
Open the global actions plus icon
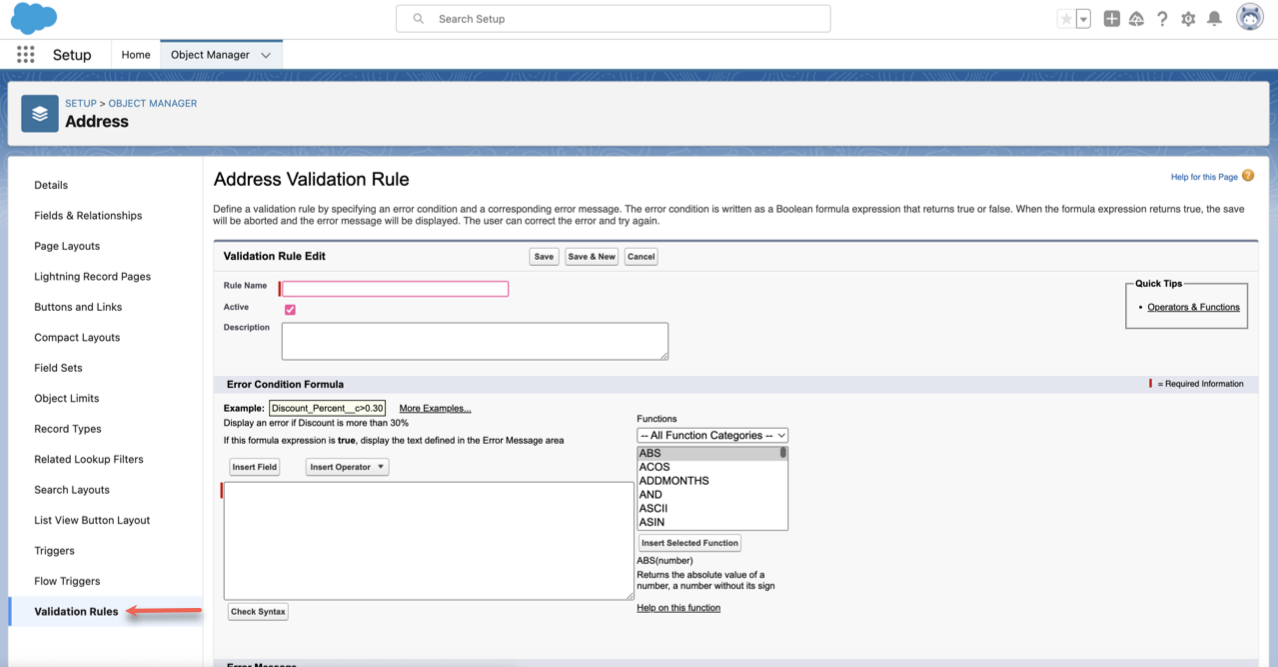(x=1112, y=19)
